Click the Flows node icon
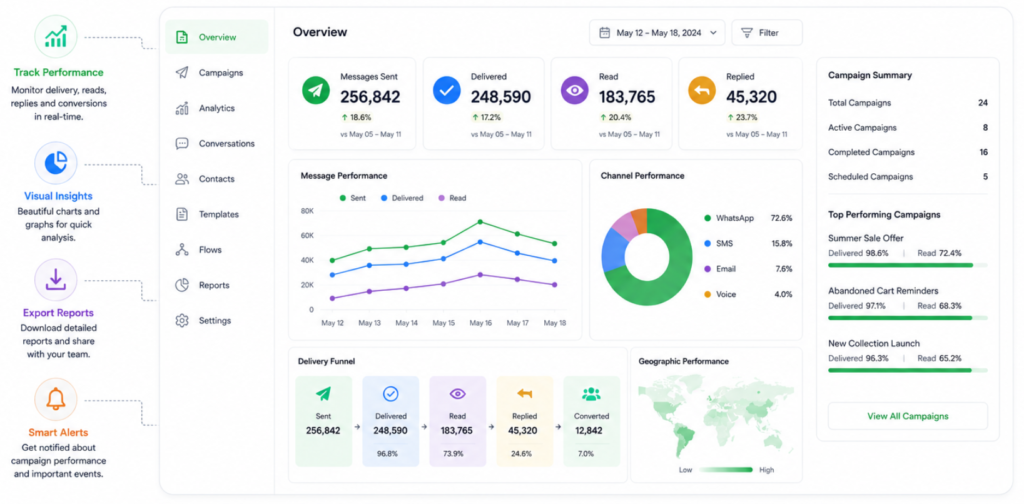The width and height of the screenshot is (1024, 504). (182, 249)
